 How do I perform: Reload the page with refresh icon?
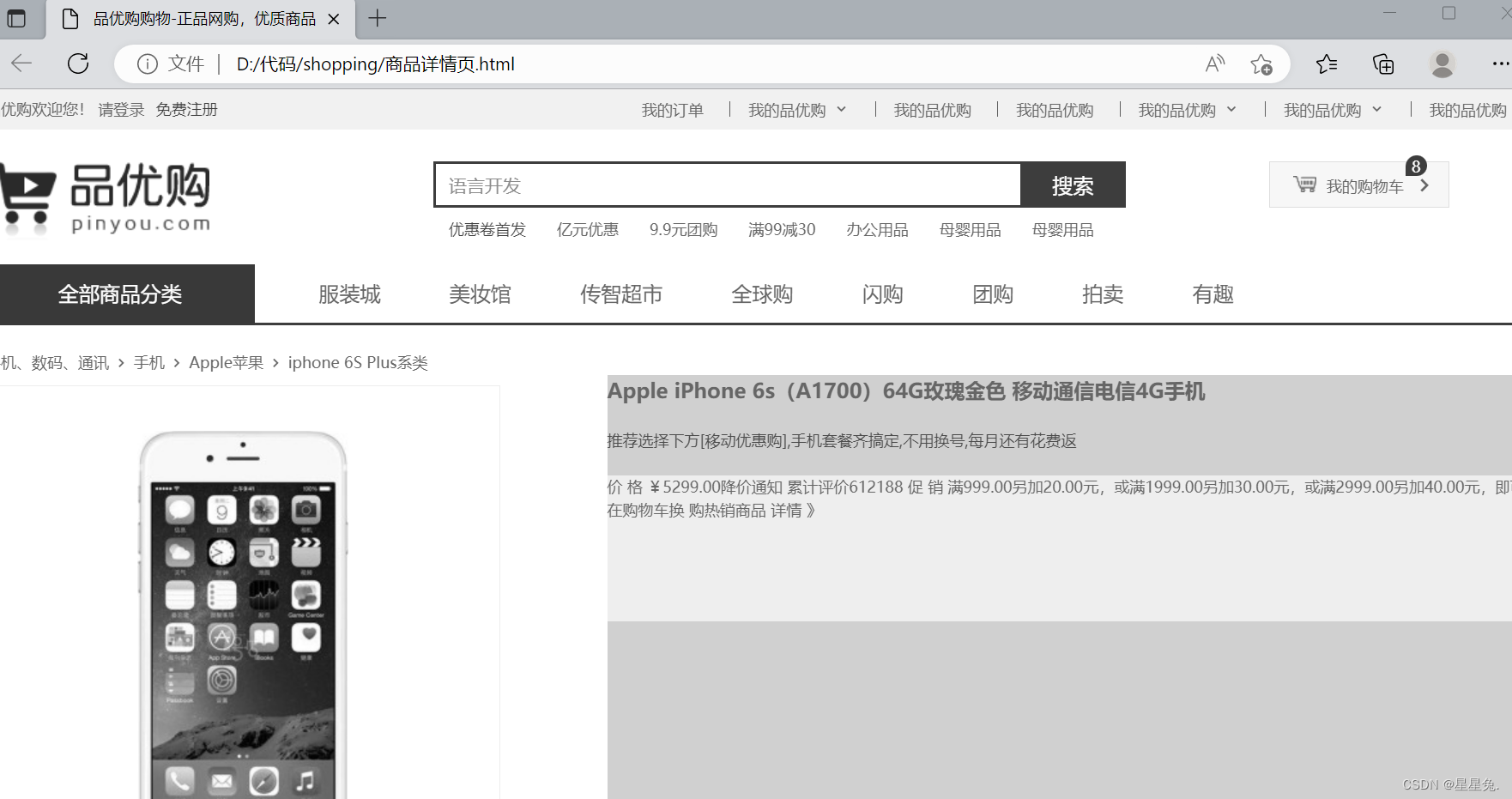[78, 64]
